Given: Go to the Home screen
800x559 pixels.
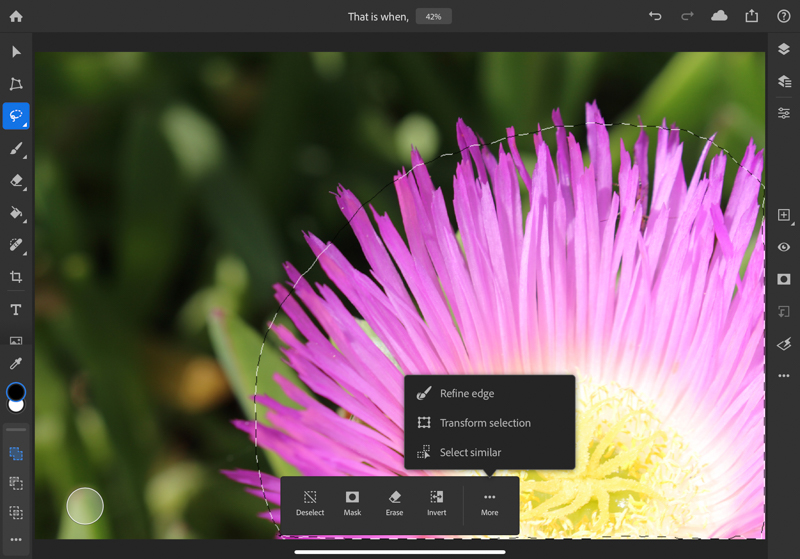Looking at the screenshot, I should click(16, 16).
